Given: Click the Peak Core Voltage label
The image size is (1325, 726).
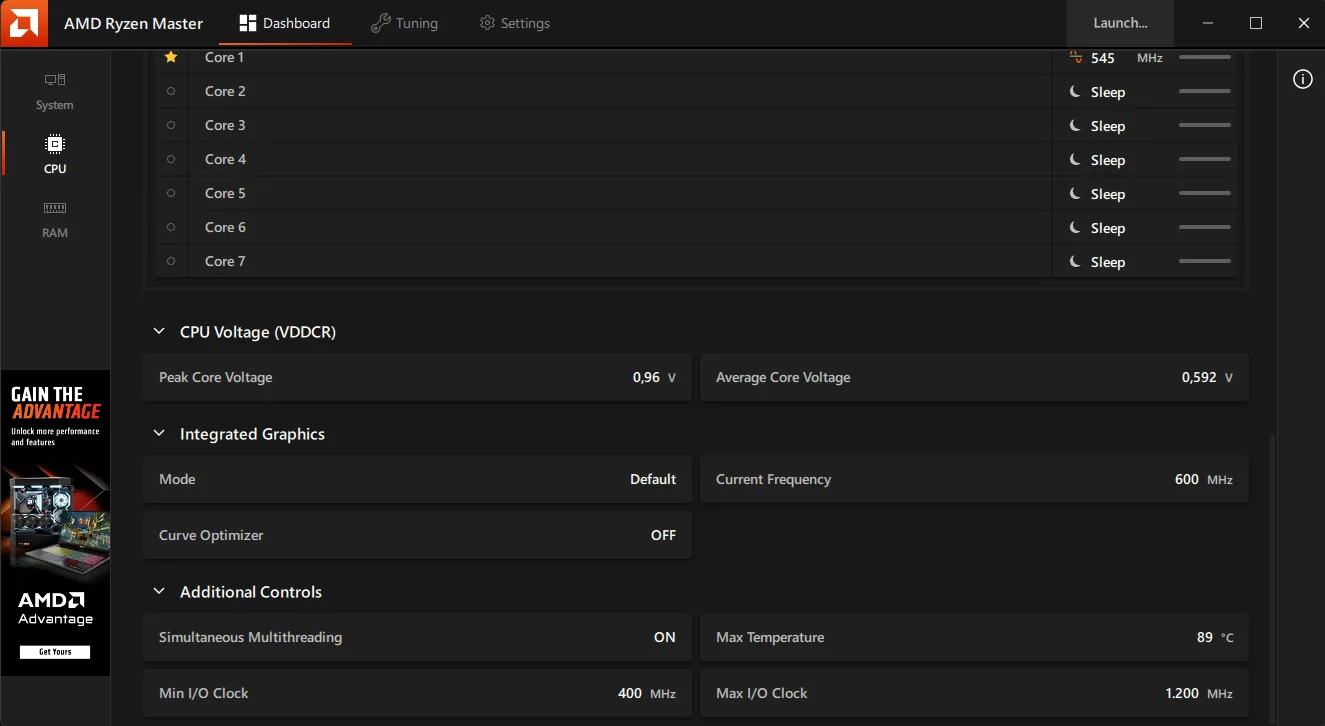Looking at the screenshot, I should pyautogui.click(x=215, y=377).
